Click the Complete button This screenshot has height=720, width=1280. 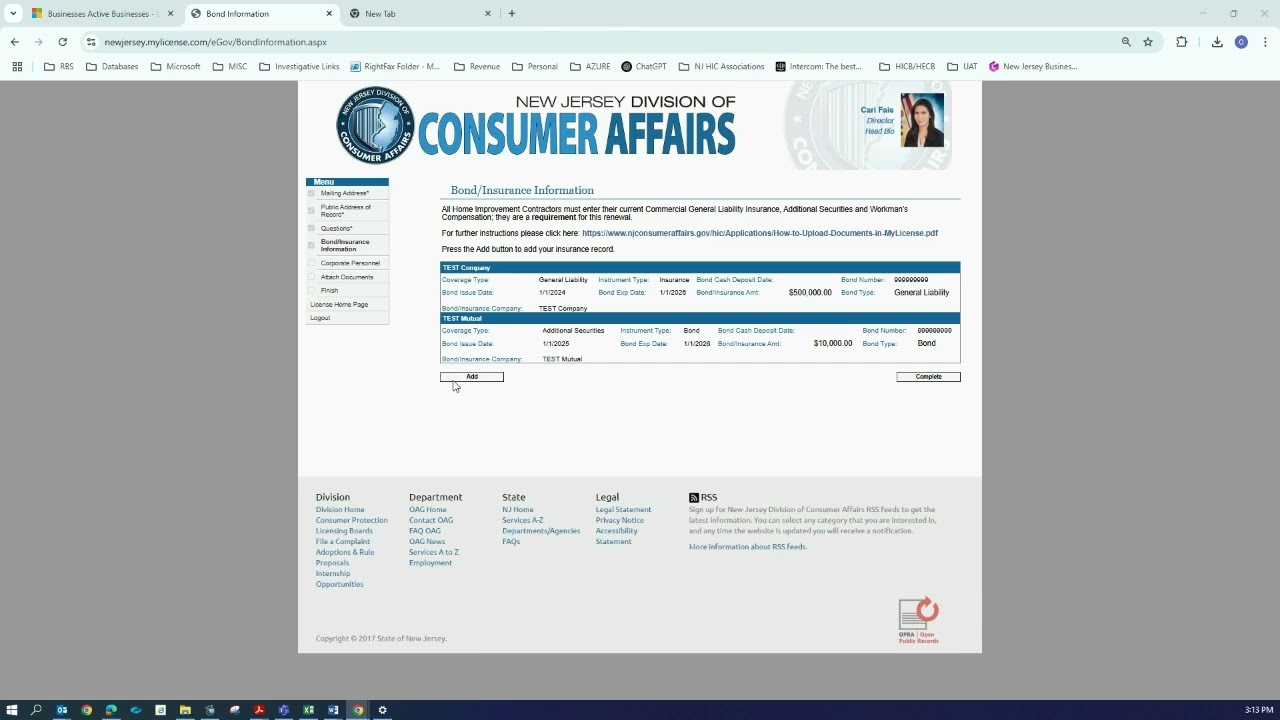pos(928,377)
